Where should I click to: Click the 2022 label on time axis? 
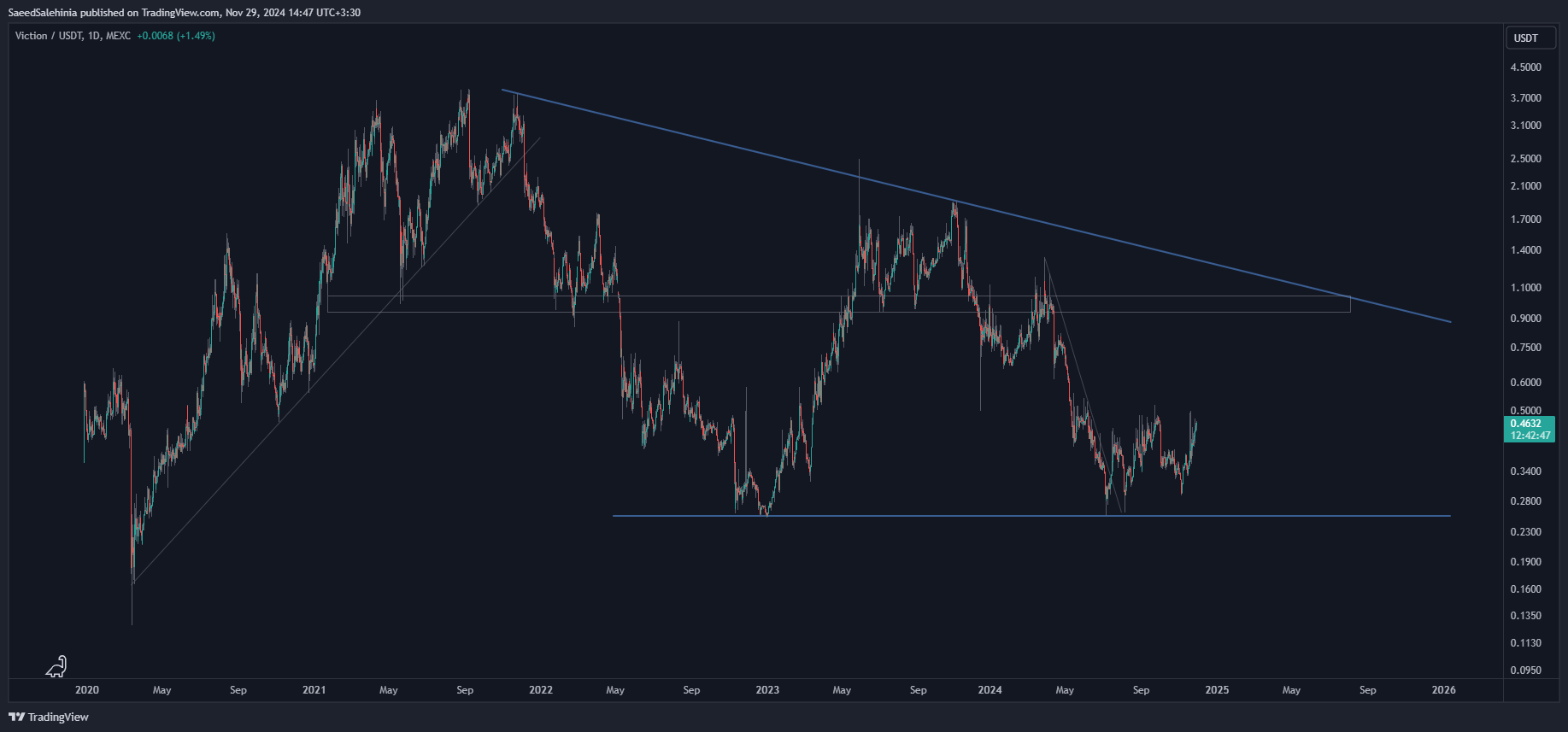click(541, 690)
